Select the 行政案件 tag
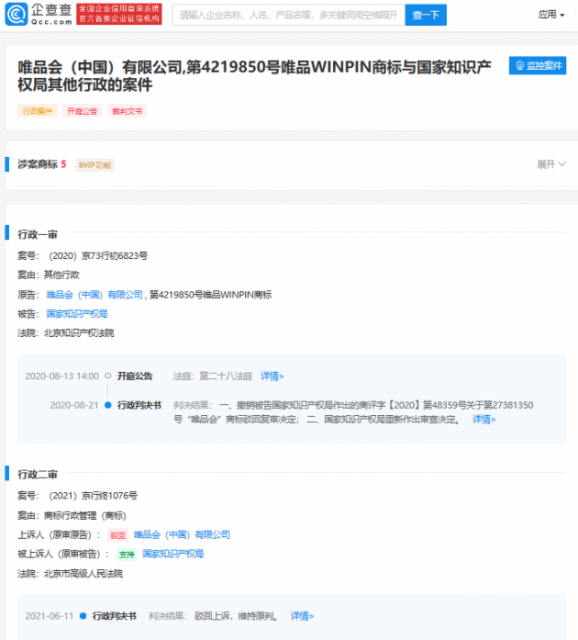The height and width of the screenshot is (640, 578). tap(37, 111)
